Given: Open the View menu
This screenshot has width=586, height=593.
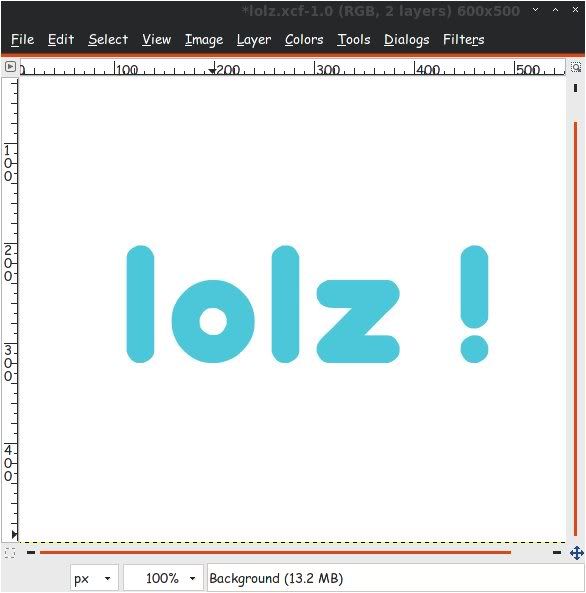Looking at the screenshot, I should click(x=157, y=39).
